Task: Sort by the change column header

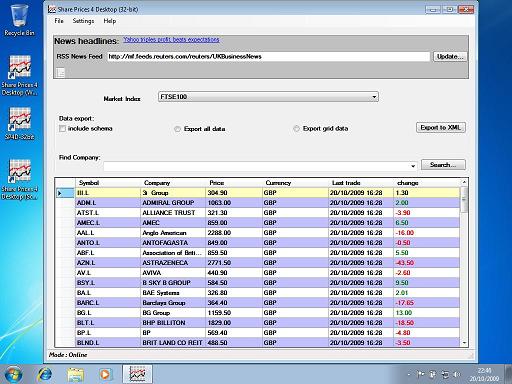Action: pos(427,183)
